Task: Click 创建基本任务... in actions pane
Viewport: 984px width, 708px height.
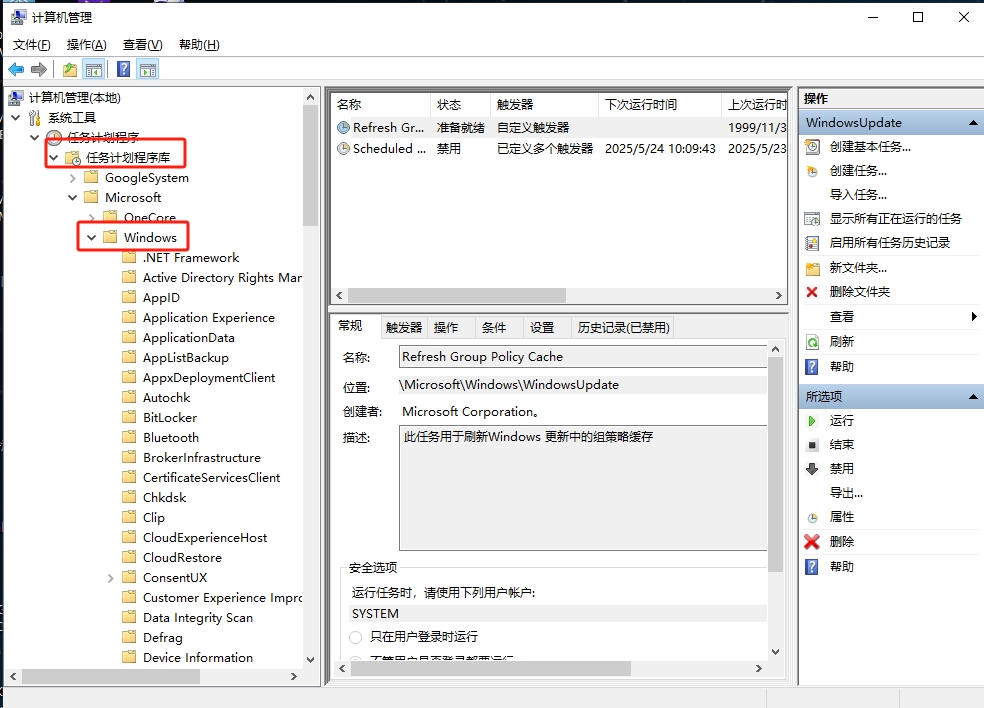Action: 869,147
